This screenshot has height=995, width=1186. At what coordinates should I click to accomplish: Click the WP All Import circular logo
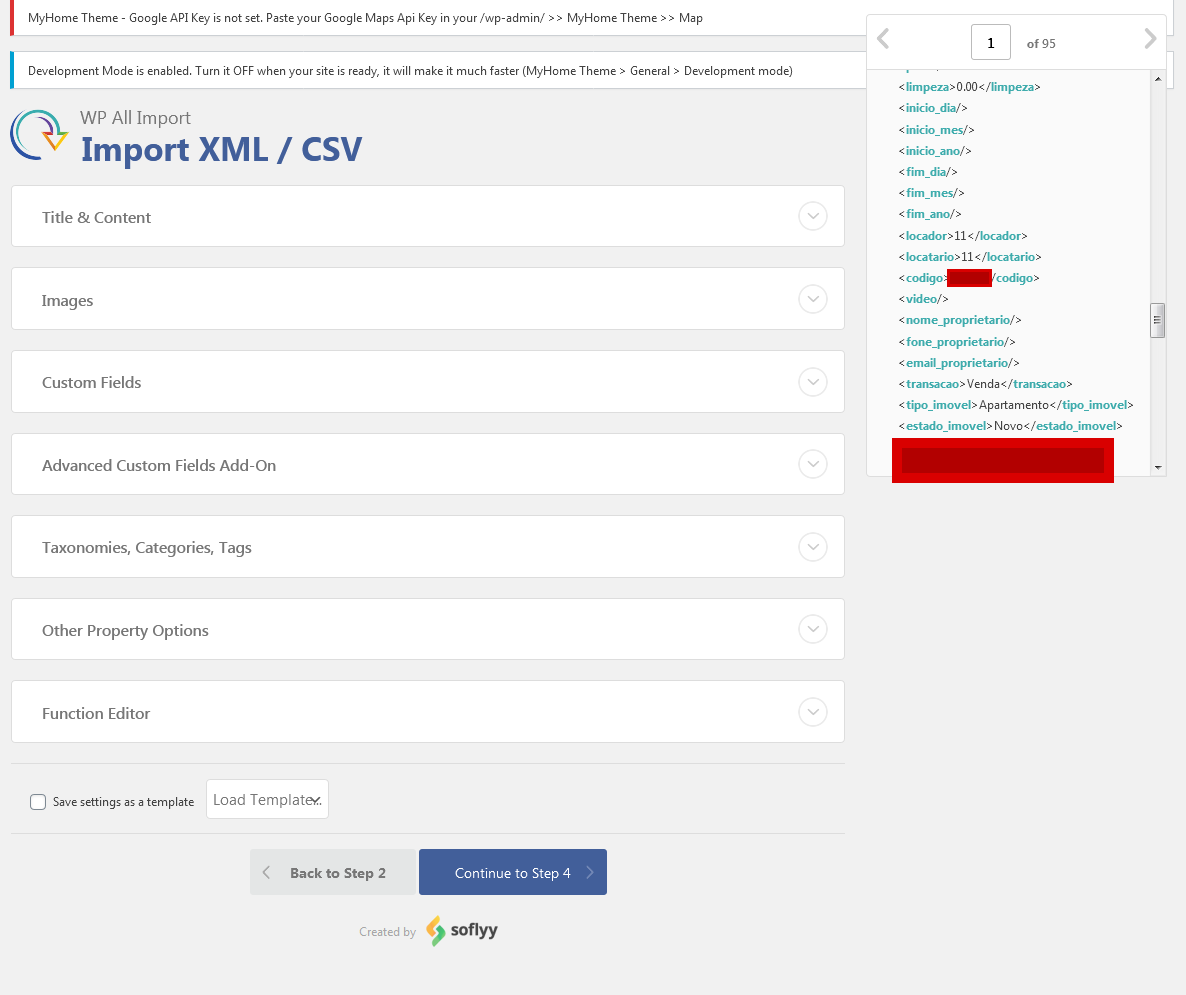(x=38, y=134)
